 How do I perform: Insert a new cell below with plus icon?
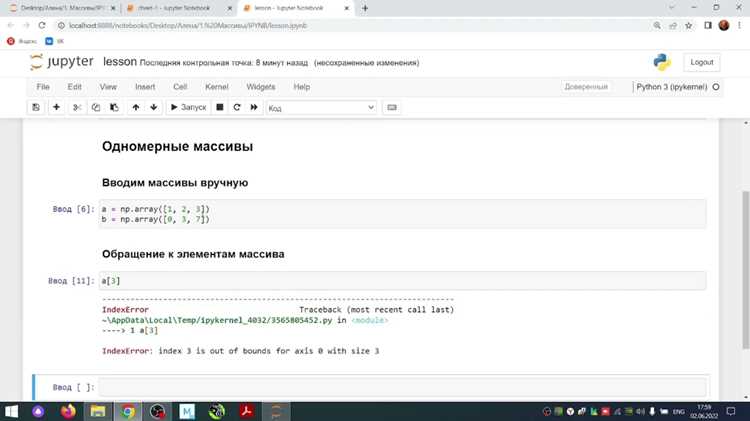(56, 108)
